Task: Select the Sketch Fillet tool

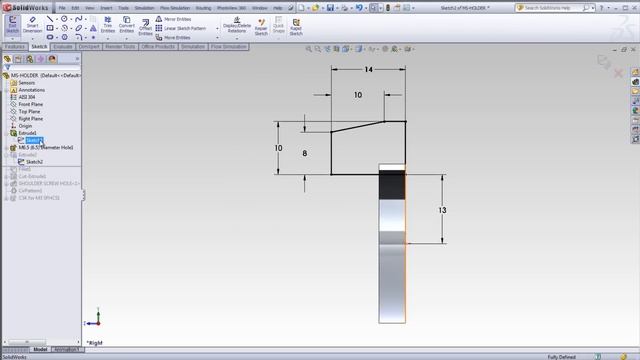Action: (79, 37)
